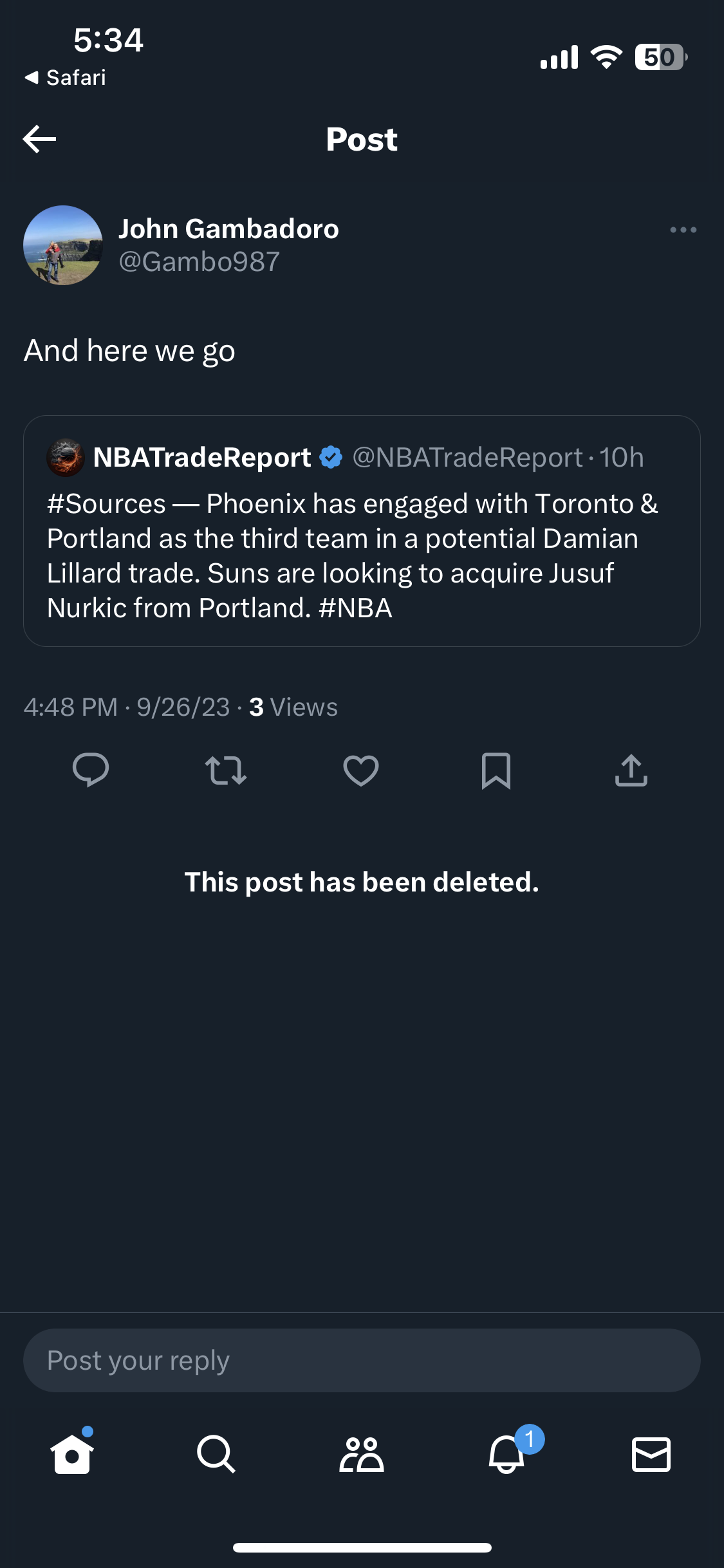Open the Home tab
This screenshot has height=1568, width=724.
[x=72, y=1454]
